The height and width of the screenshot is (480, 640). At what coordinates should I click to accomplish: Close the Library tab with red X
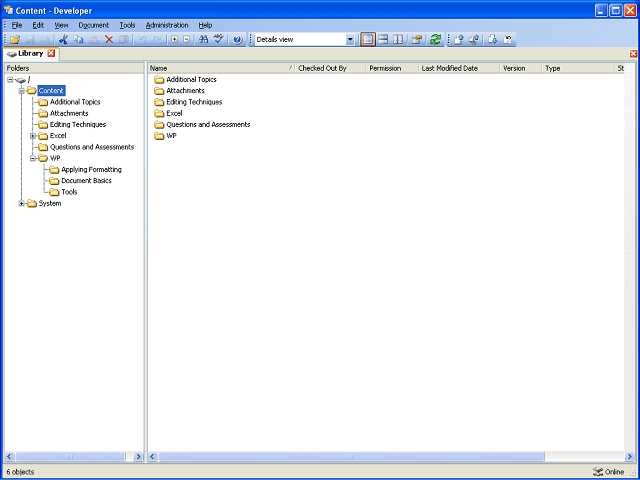point(51,53)
